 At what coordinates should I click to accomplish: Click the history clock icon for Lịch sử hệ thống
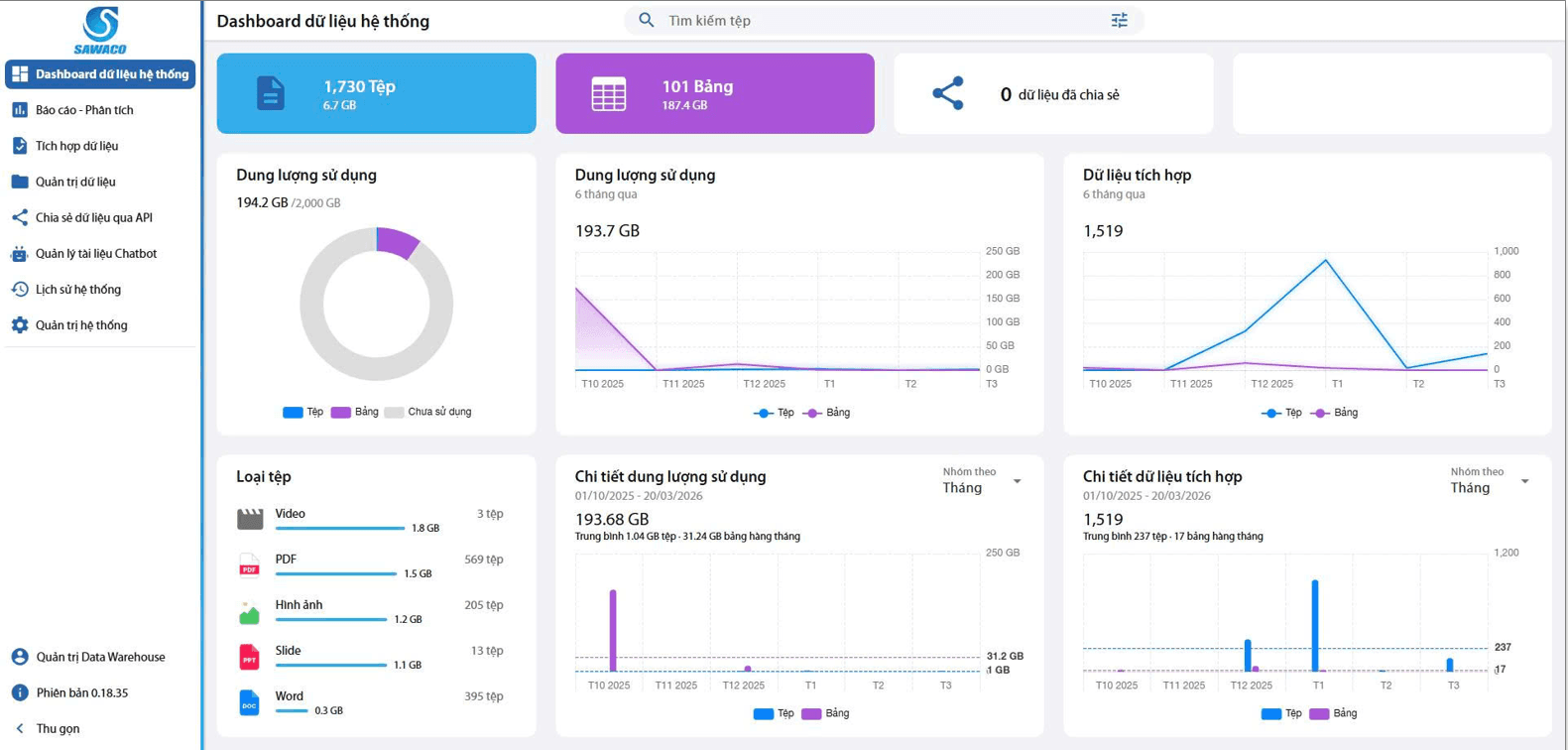click(x=19, y=290)
